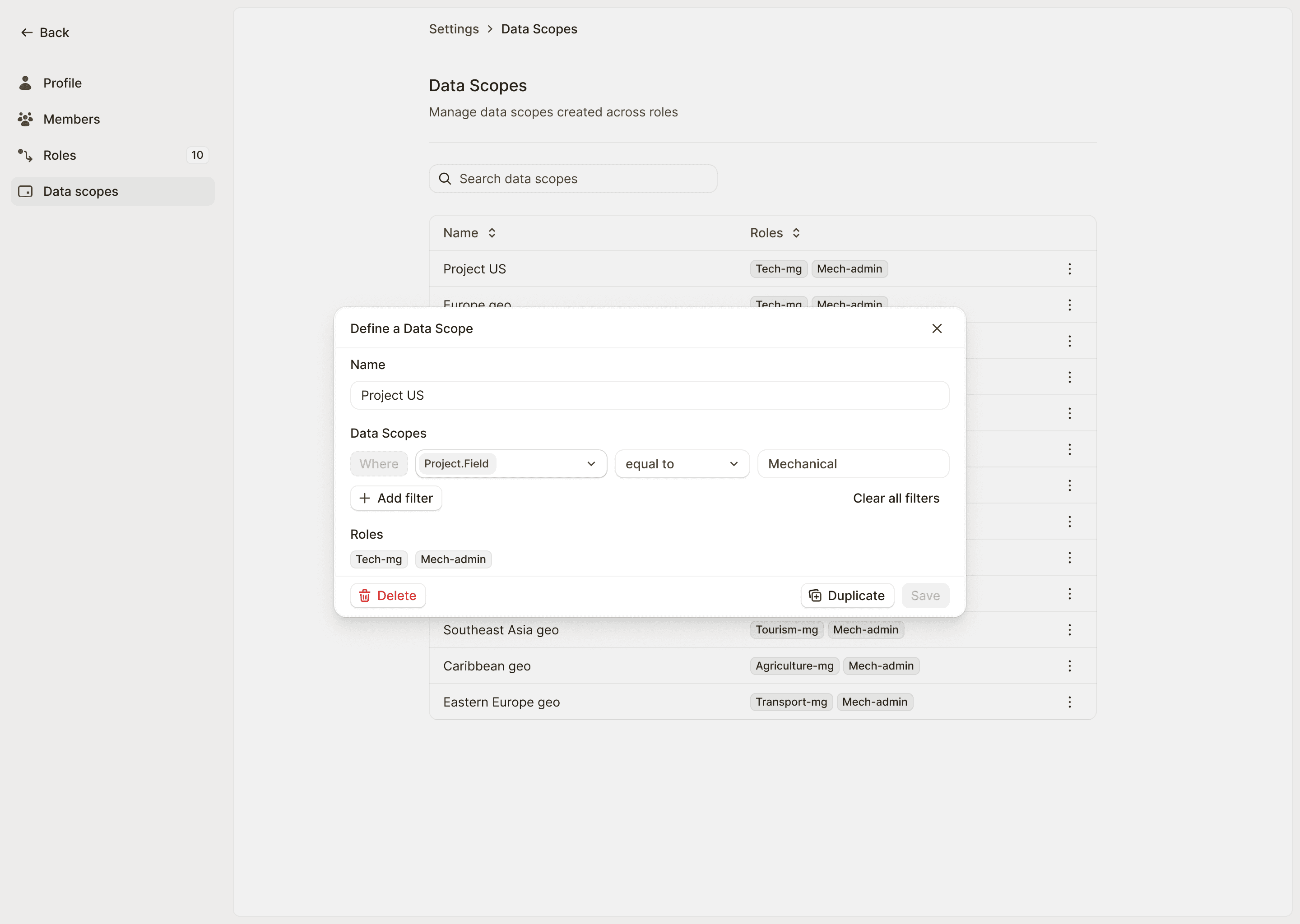
Task: Open Members in the sidebar
Action: [x=113, y=119]
